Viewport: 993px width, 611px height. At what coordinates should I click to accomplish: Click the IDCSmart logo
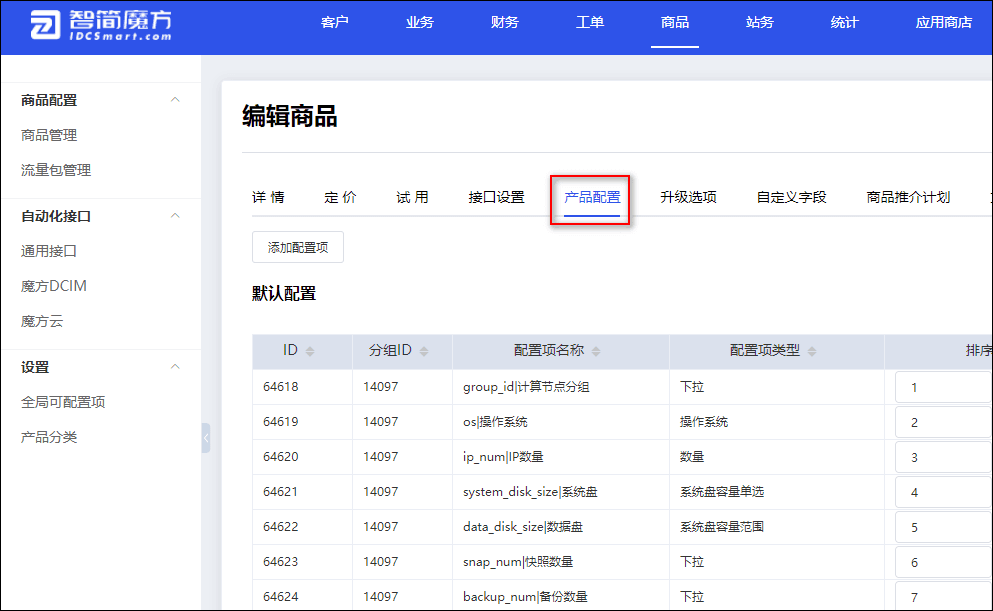(101, 25)
